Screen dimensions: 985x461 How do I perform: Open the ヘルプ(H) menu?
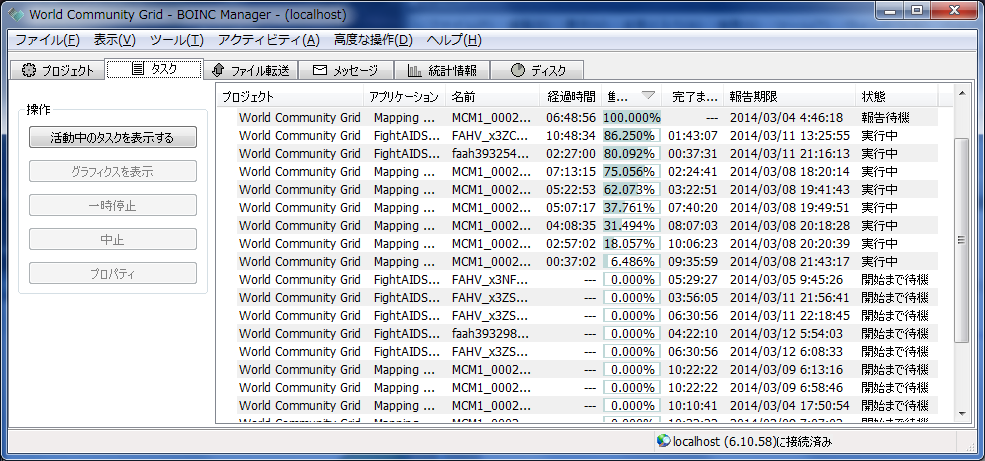pyautogui.click(x=454, y=40)
